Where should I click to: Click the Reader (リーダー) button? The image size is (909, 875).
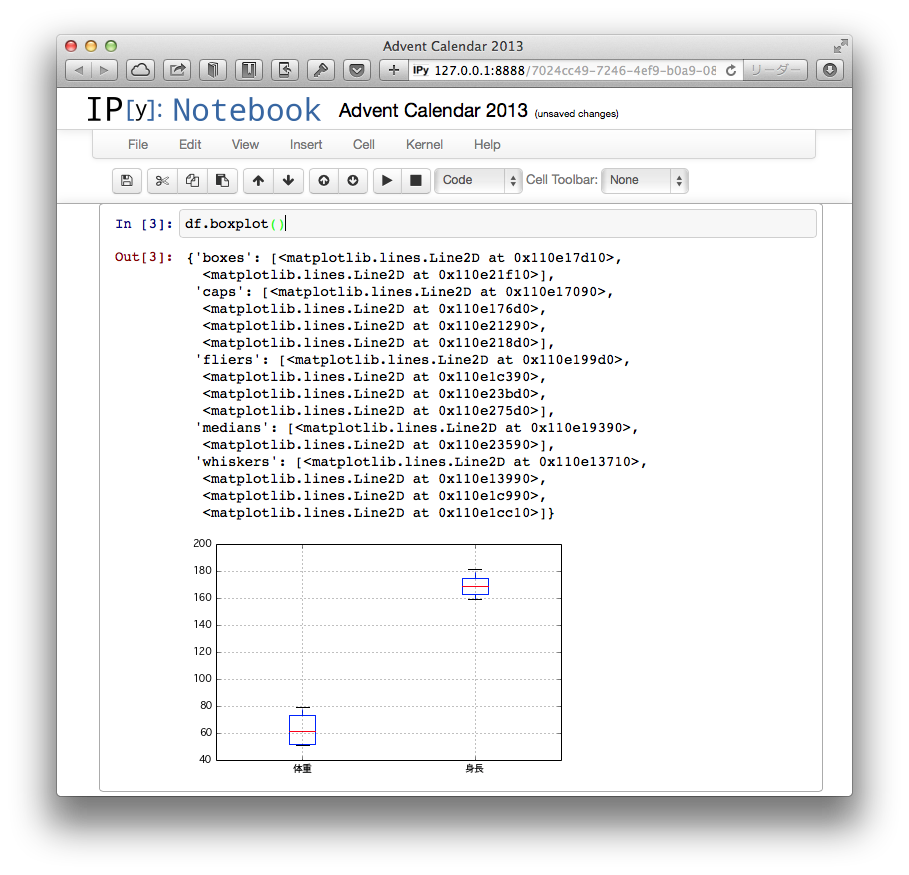click(x=775, y=70)
